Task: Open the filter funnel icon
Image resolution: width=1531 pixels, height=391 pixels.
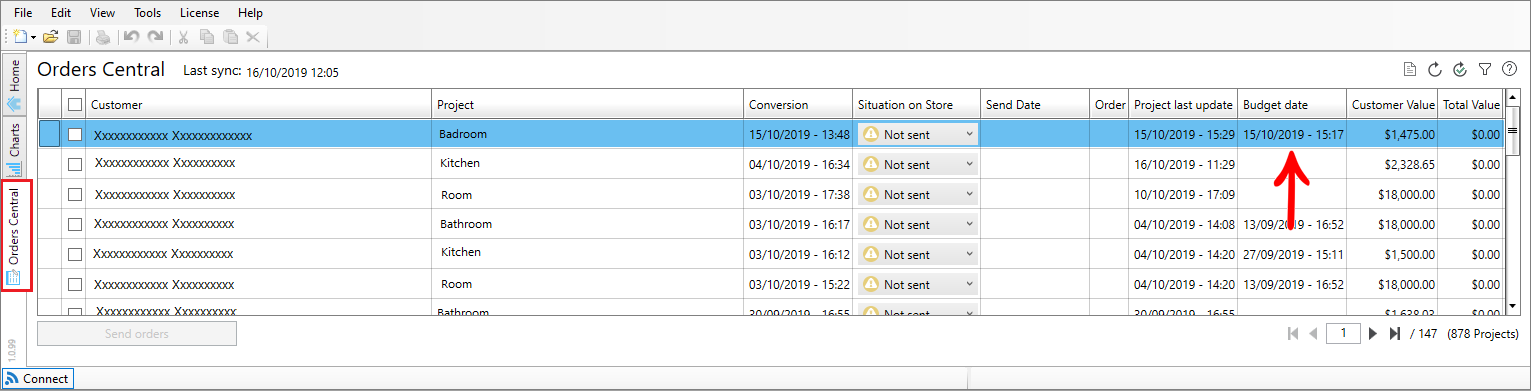Action: [1485, 69]
